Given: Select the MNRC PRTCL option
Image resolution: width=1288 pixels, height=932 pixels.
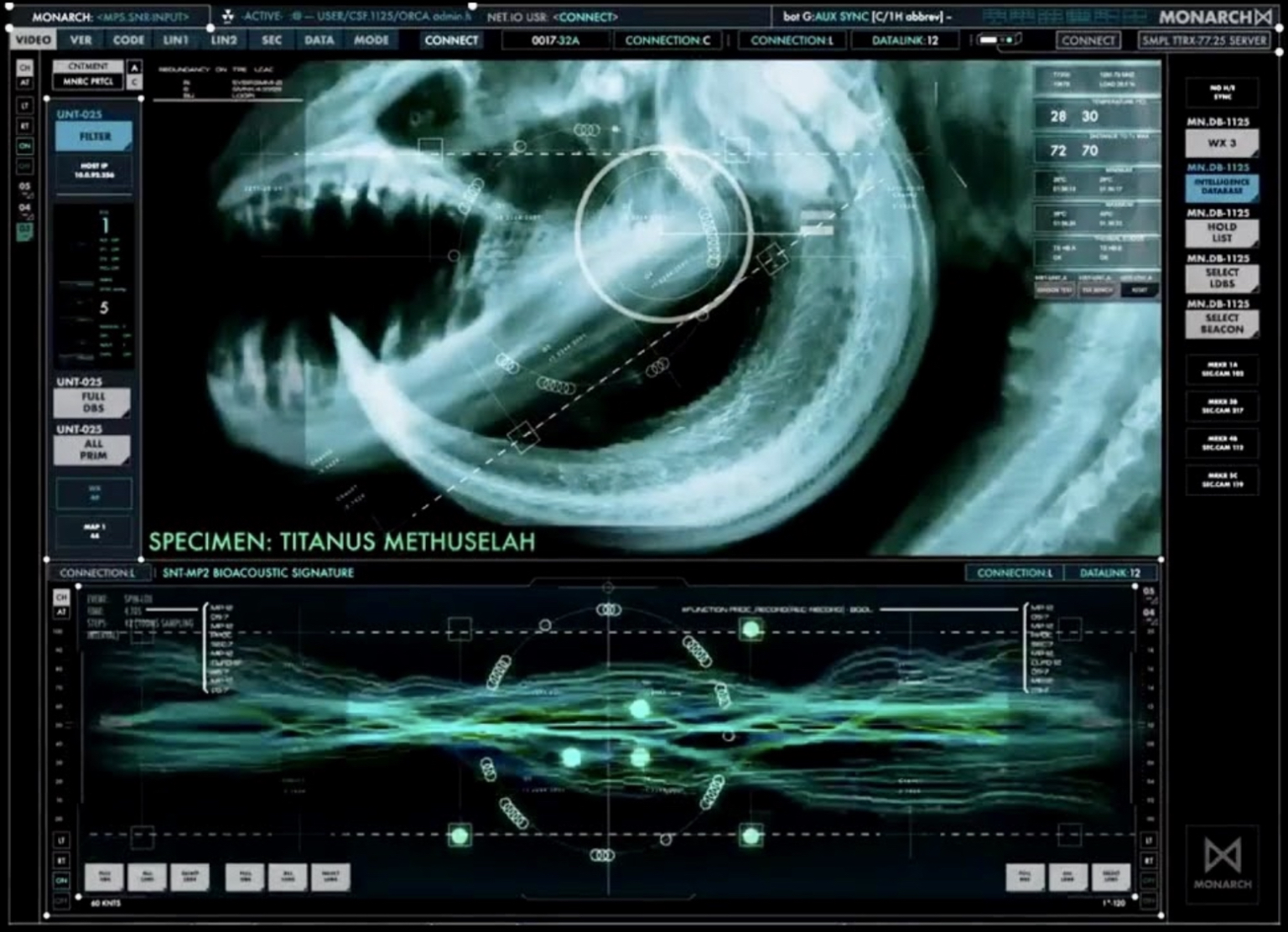Looking at the screenshot, I should point(88,81).
